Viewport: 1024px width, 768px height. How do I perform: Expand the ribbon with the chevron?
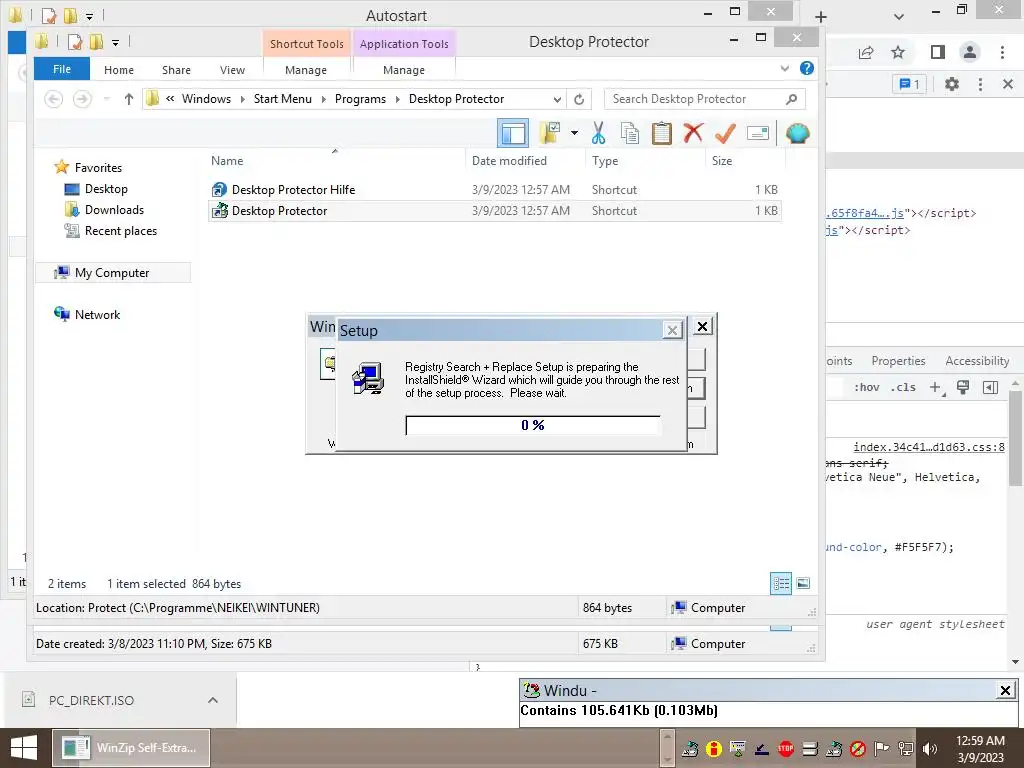785,68
